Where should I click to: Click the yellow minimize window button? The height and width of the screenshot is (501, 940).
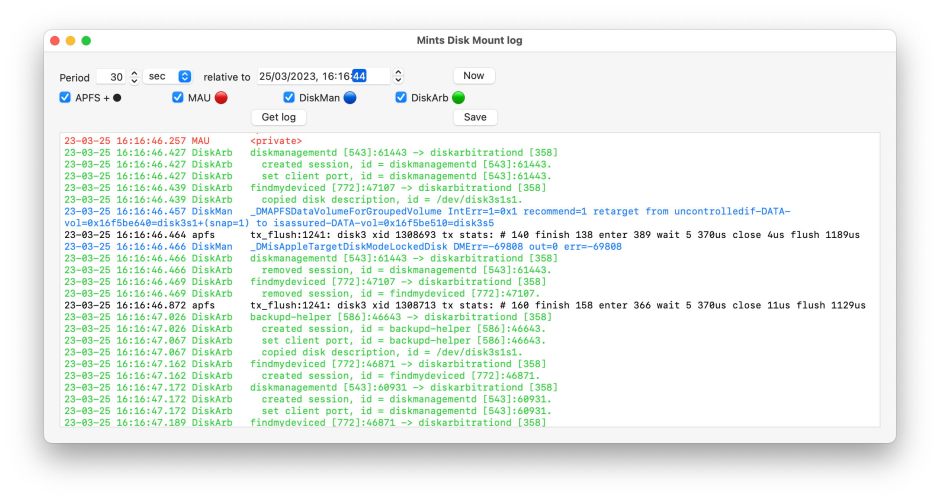[70, 41]
